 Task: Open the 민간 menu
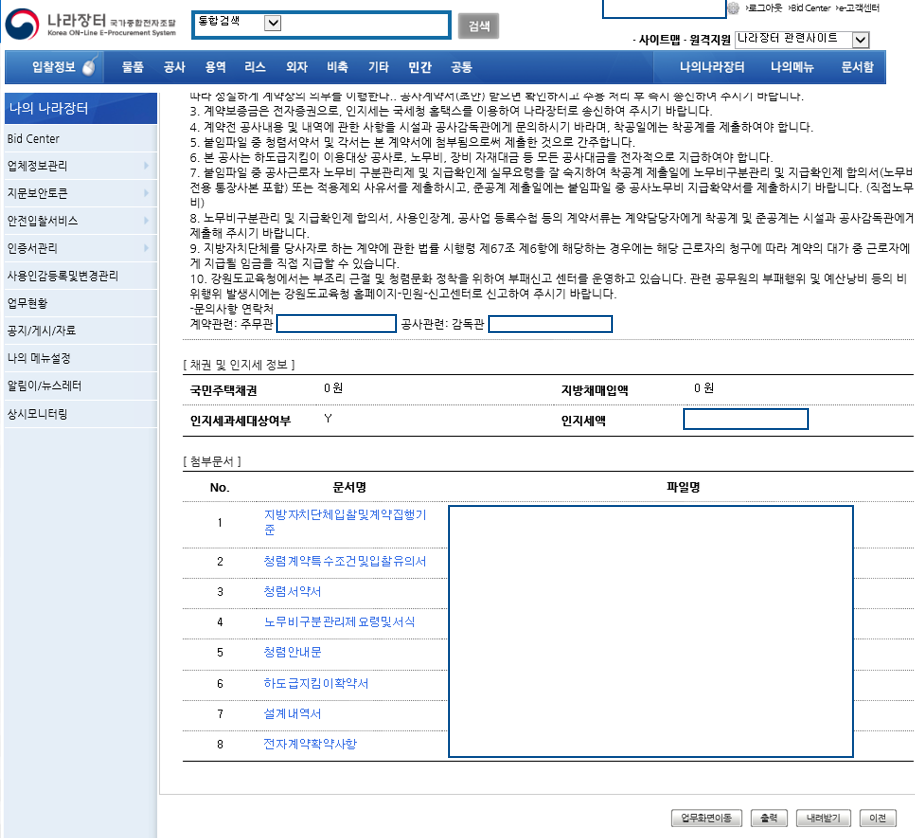[420, 67]
